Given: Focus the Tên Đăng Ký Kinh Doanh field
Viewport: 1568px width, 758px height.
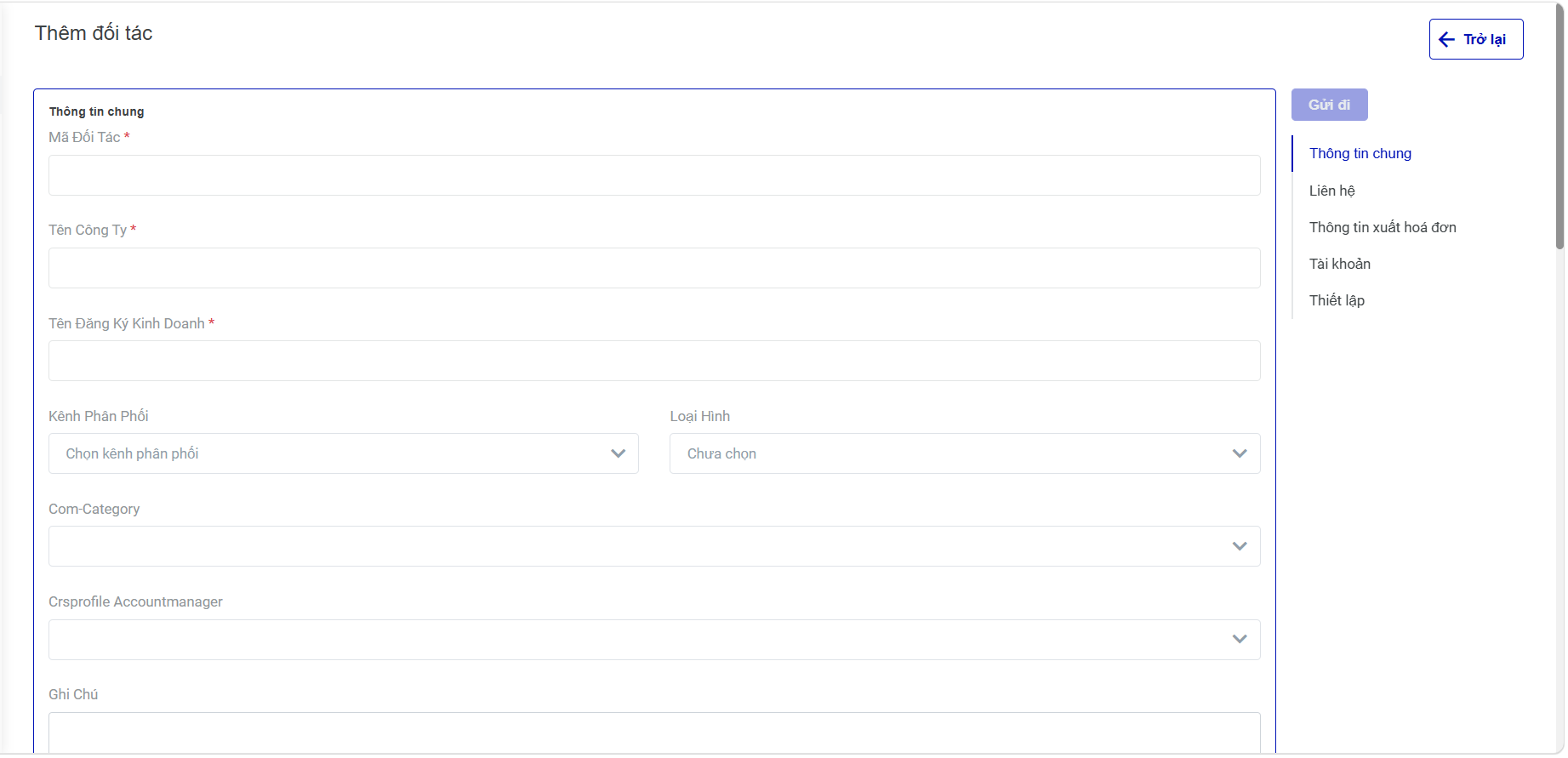Looking at the screenshot, I should pos(654,361).
